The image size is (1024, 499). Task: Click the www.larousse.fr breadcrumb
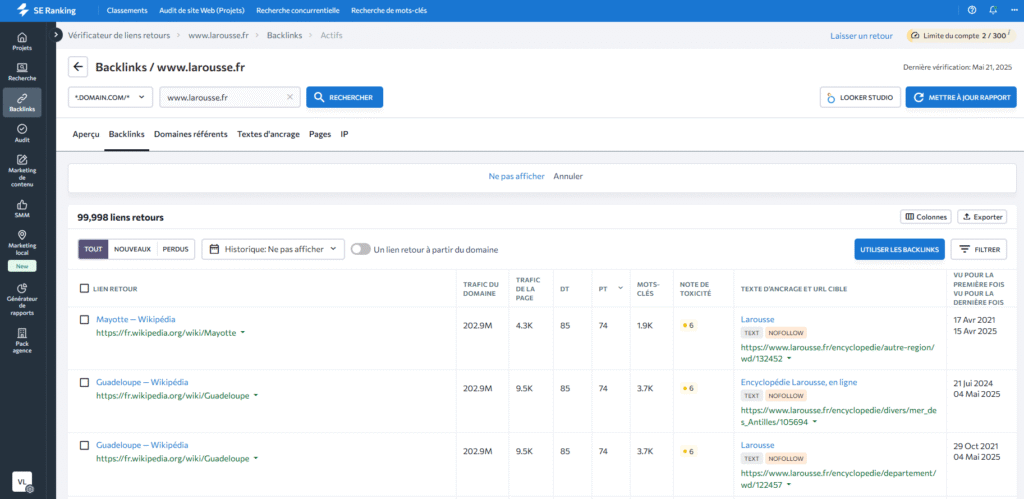click(x=219, y=35)
